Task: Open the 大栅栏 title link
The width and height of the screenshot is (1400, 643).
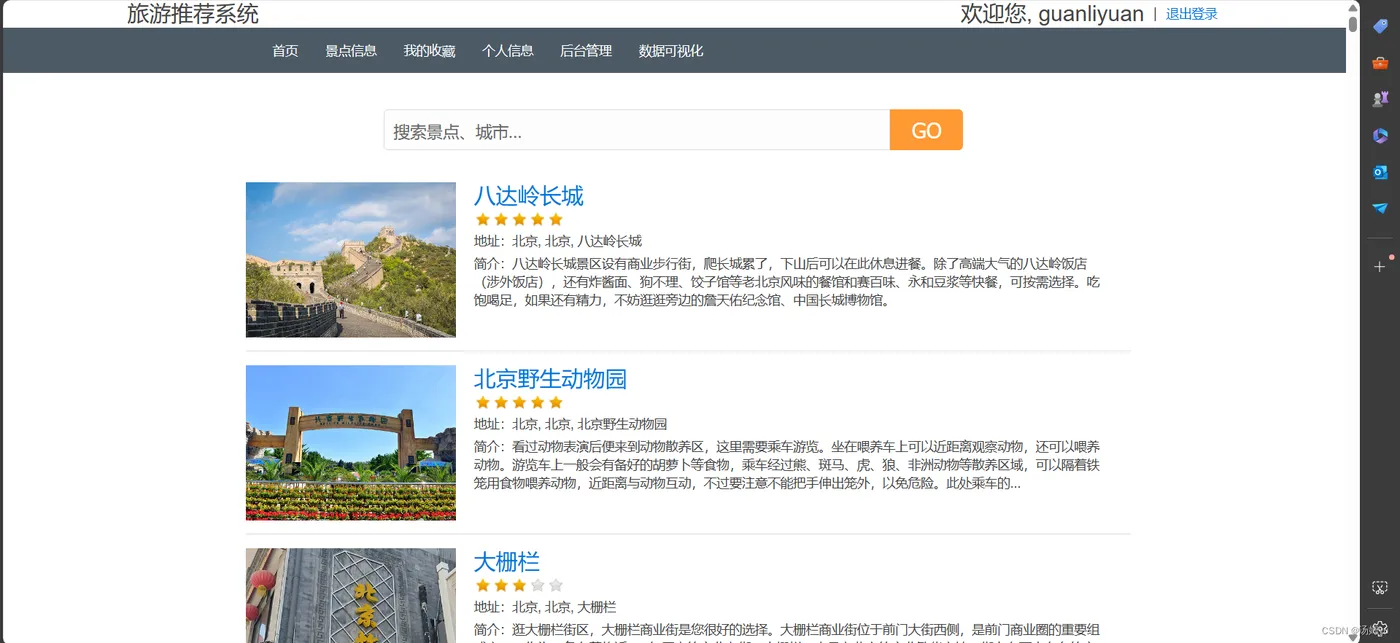Action: pos(507,561)
